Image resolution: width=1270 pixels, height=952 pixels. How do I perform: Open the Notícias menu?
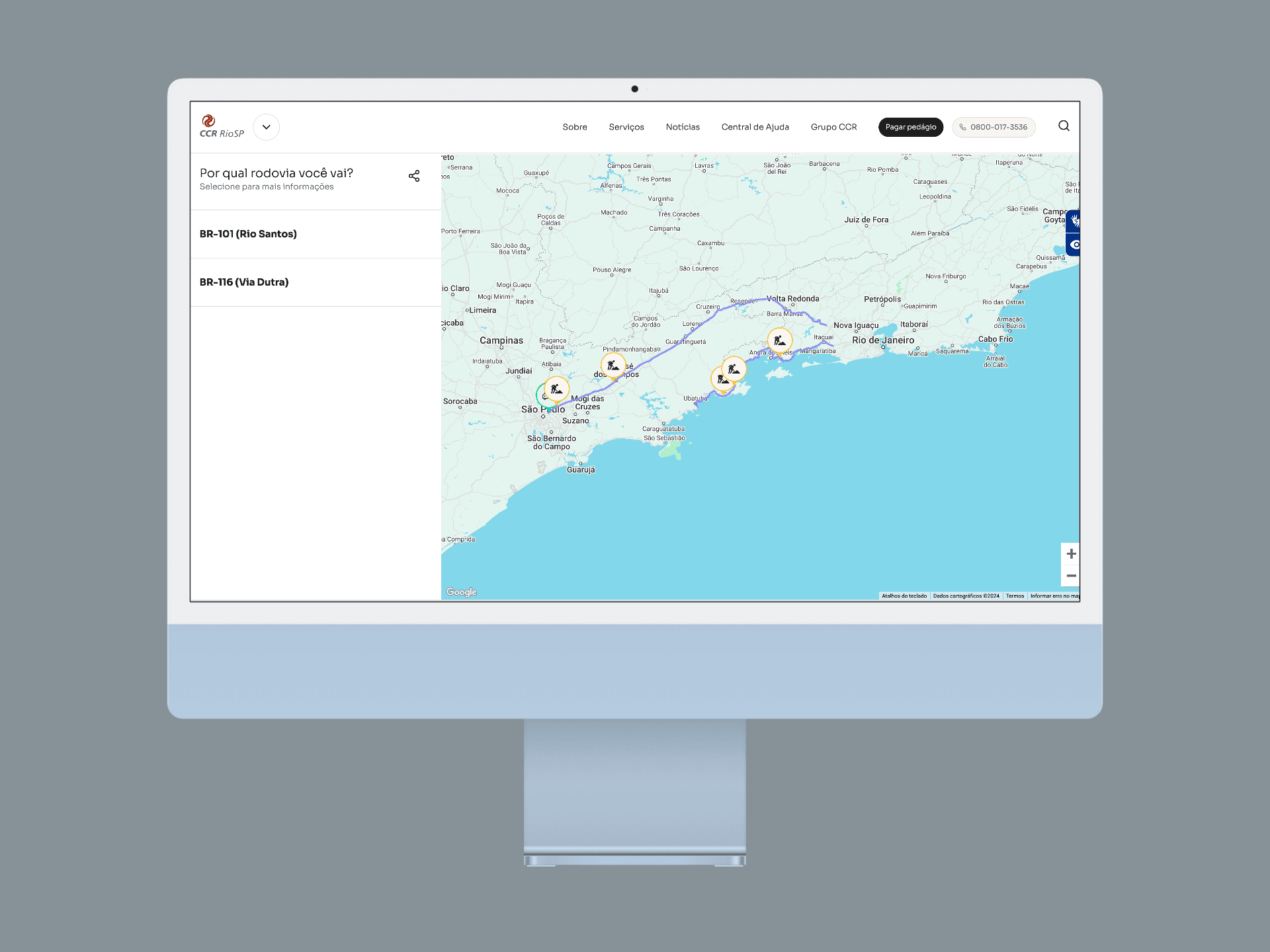(683, 127)
